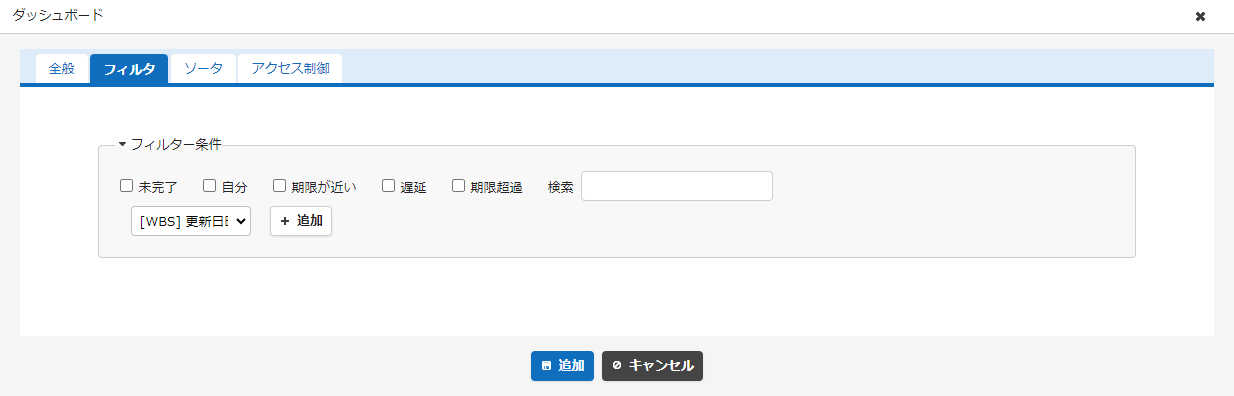Screen dimensions: 1234x396
Task: Enable the 期限超過 checkbox
Action: (459, 186)
